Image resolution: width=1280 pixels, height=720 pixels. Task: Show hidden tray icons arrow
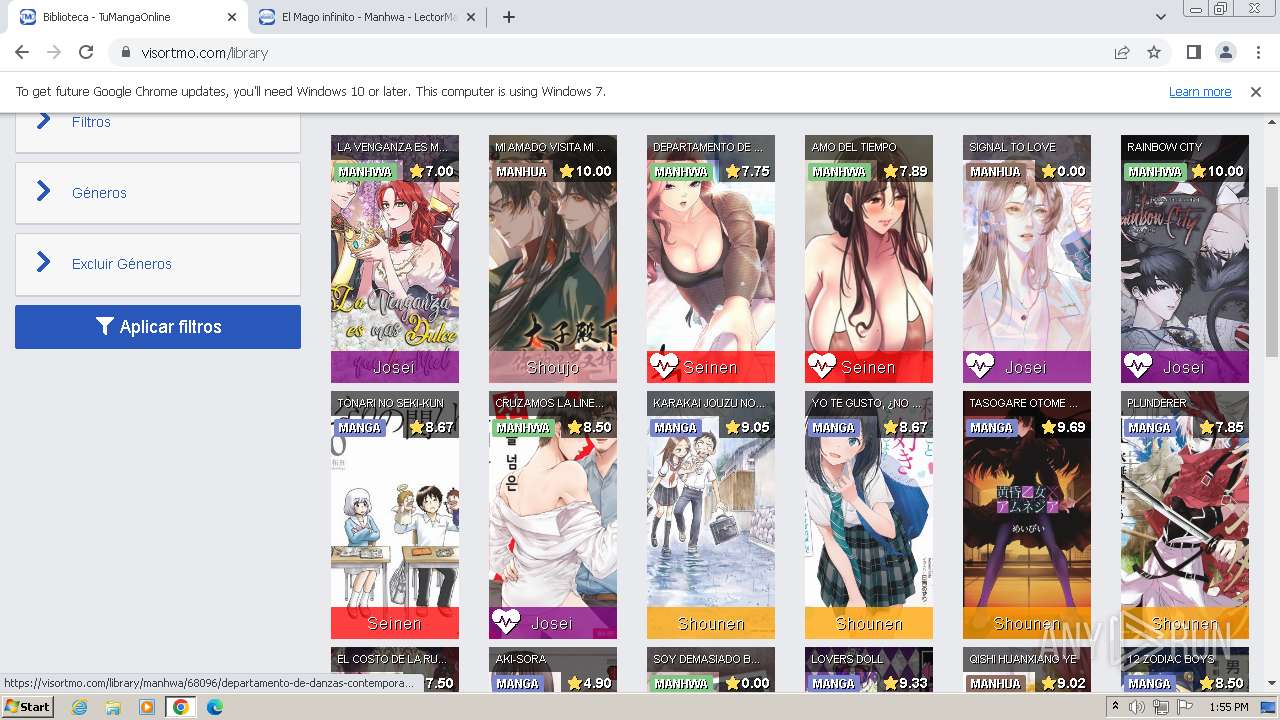point(1115,707)
